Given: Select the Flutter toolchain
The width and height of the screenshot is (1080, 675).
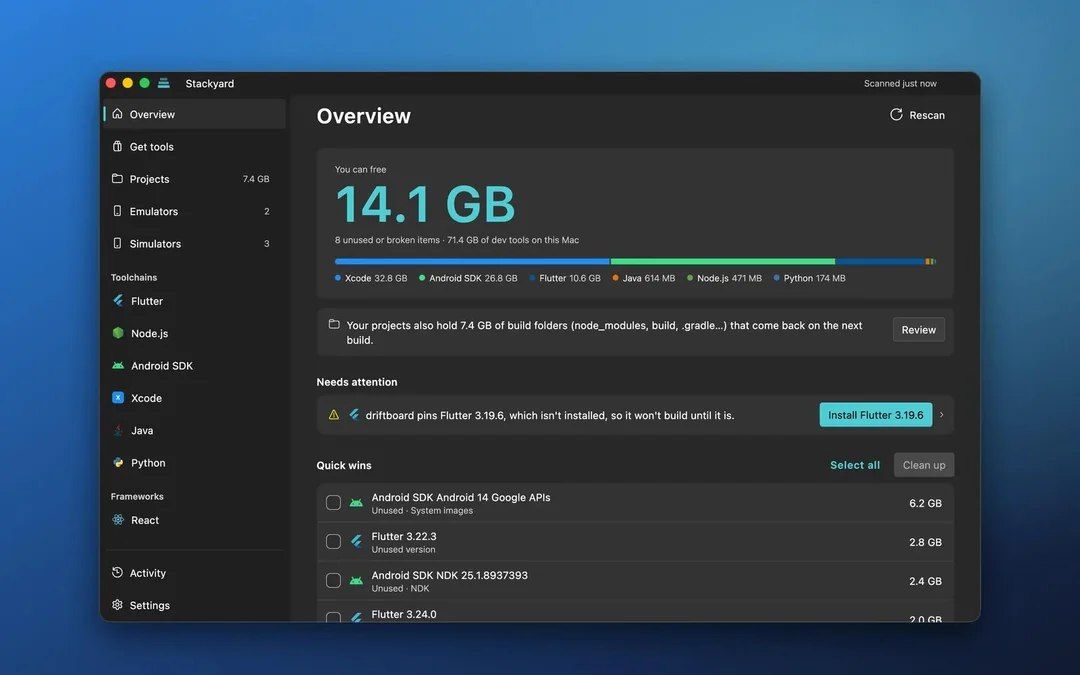Looking at the screenshot, I should pos(194,300).
